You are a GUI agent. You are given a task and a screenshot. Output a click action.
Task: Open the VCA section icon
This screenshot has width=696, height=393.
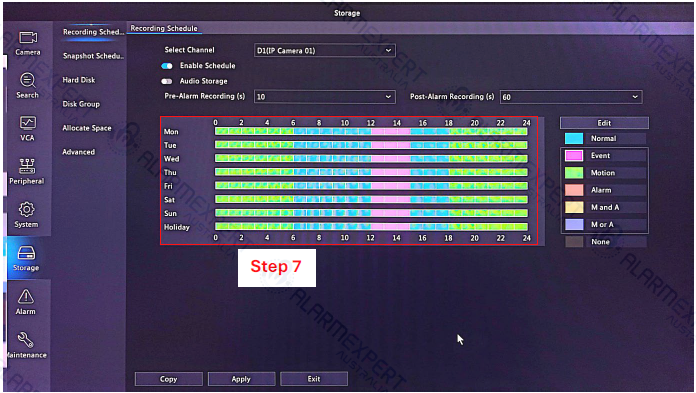[28, 123]
